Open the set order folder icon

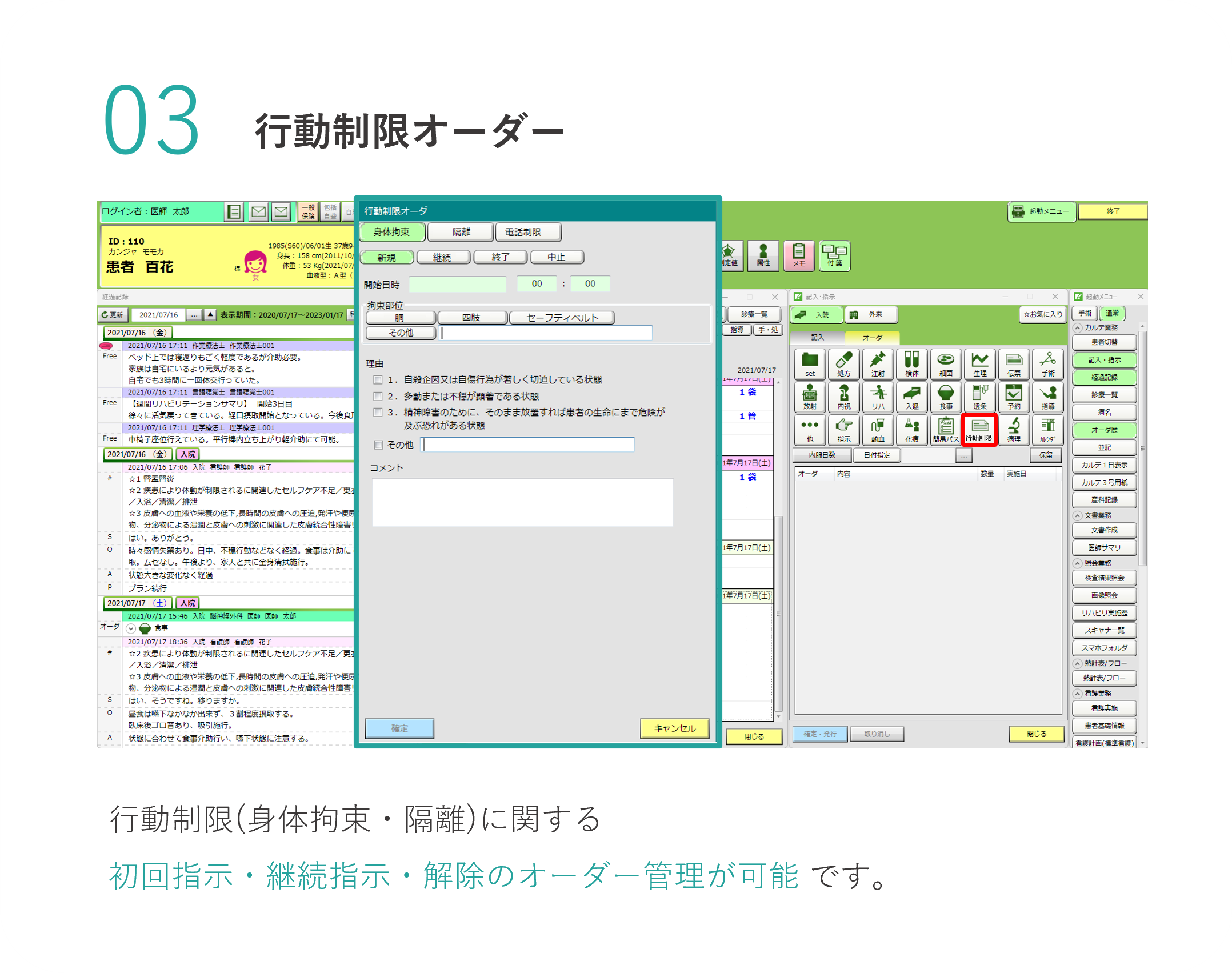(810, 364)
